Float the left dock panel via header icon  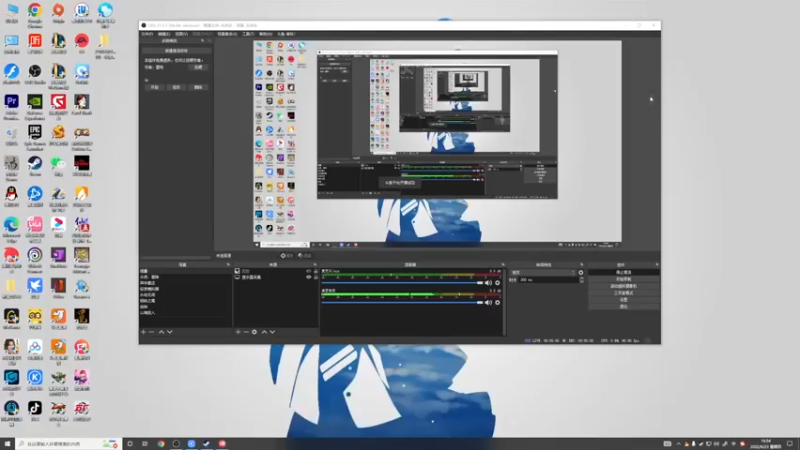[x=202, y=41]
